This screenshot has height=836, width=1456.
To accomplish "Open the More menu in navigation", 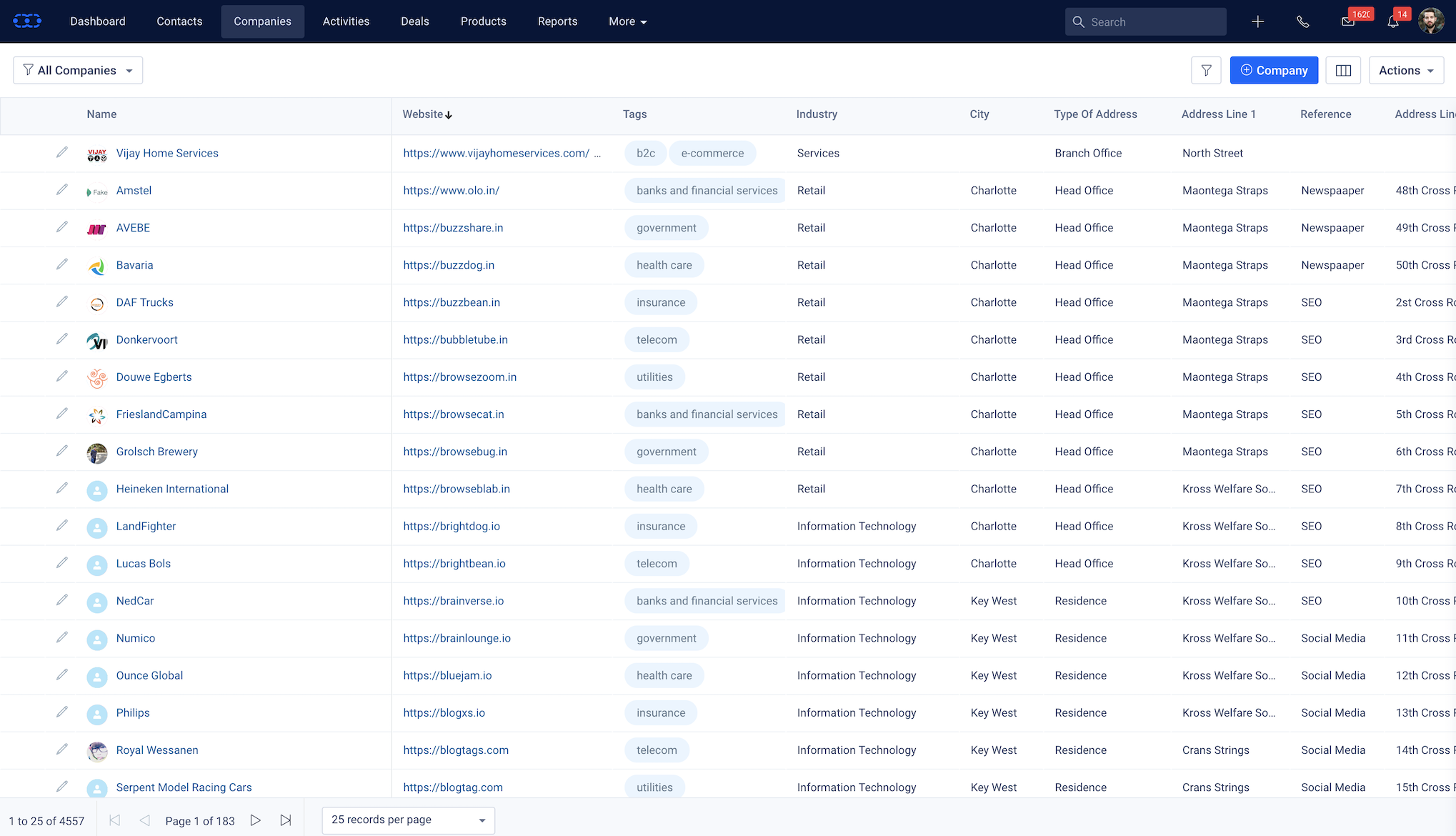I will [x=627, y=21].
